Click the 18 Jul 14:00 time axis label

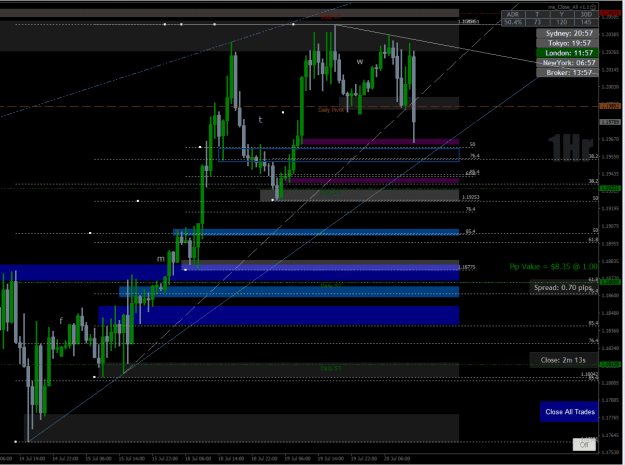point(231,459)
